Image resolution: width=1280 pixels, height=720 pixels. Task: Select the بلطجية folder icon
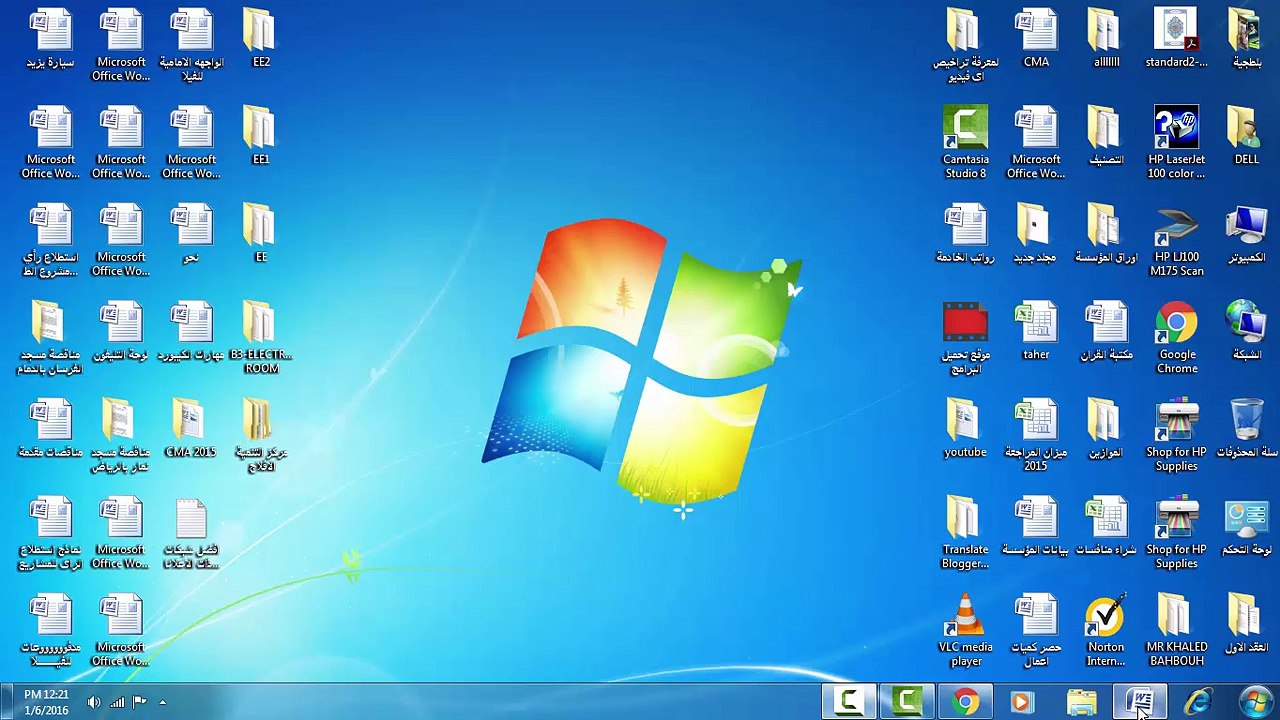click(1246, 38)
